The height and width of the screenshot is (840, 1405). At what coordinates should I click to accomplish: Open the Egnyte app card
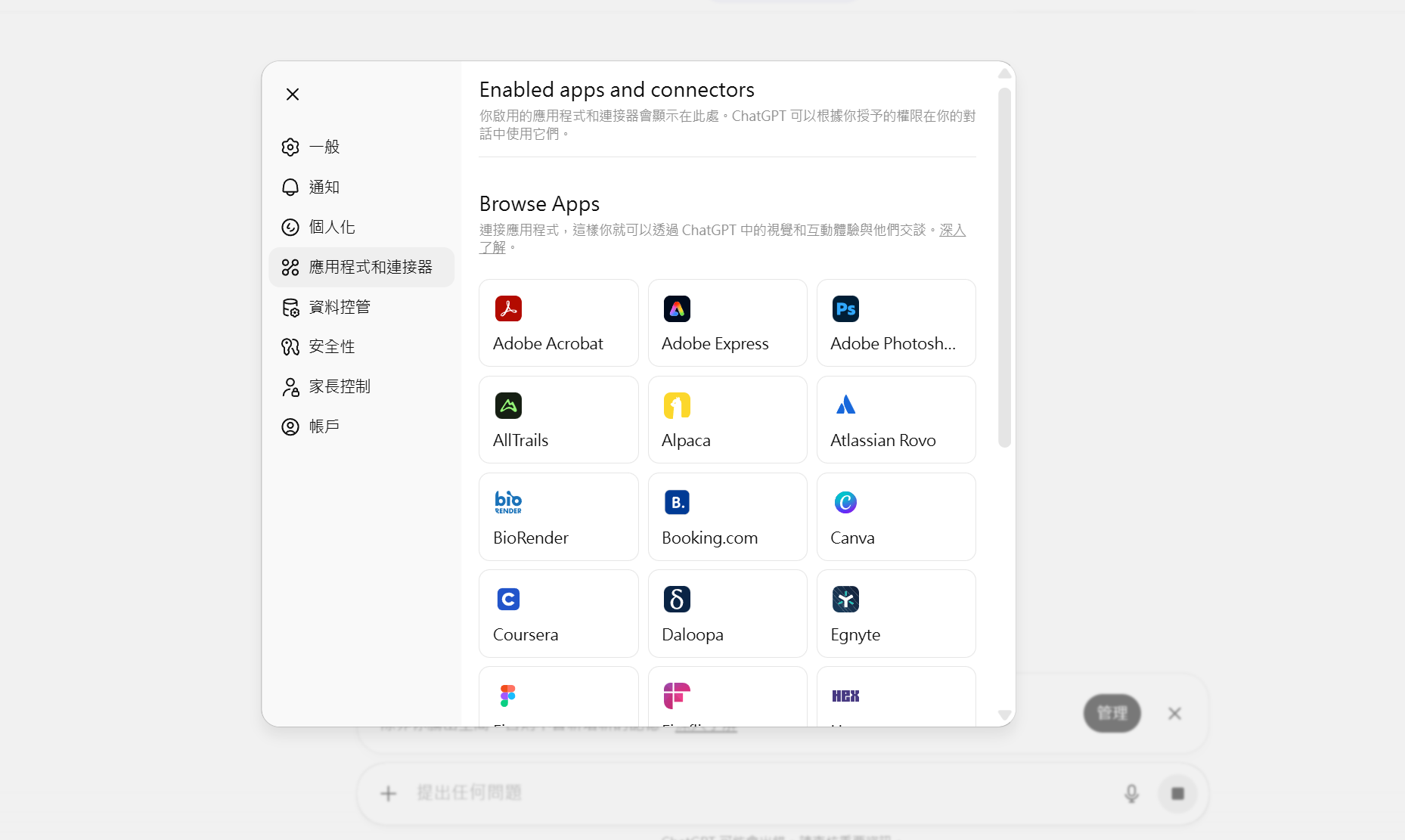click(895, 613)
